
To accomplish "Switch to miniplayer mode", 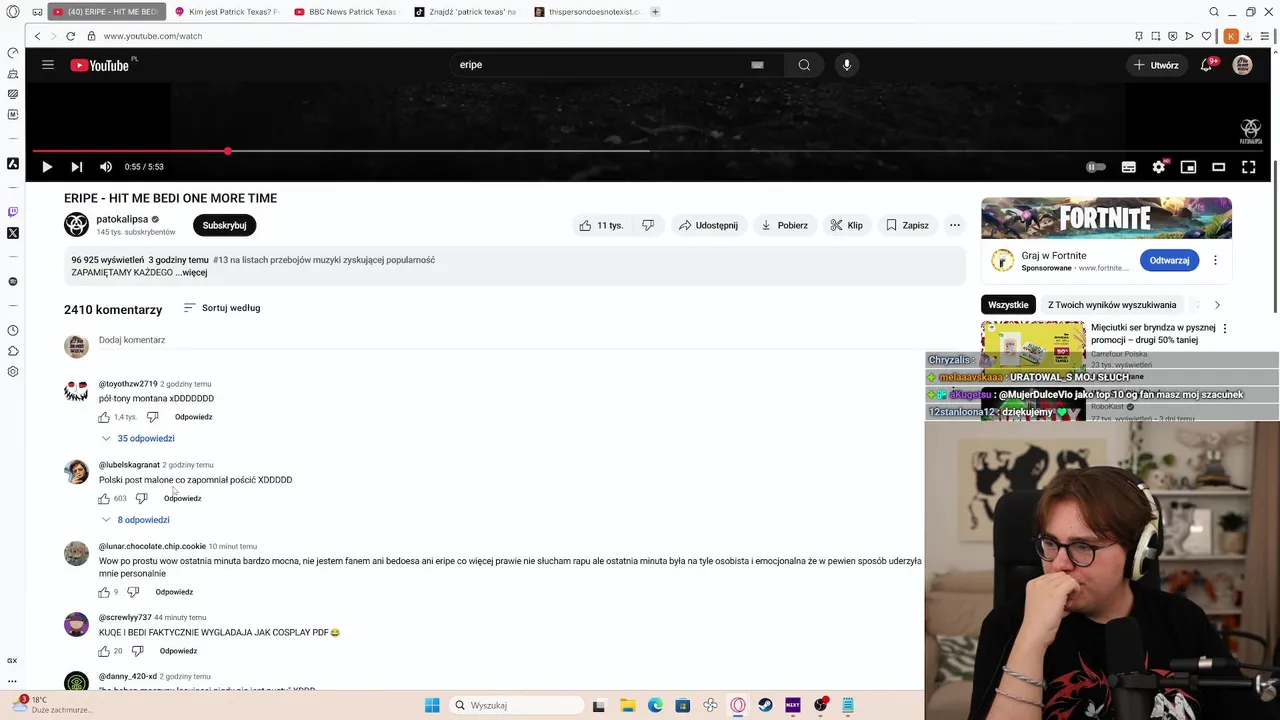I will (x=1188, y=167).
